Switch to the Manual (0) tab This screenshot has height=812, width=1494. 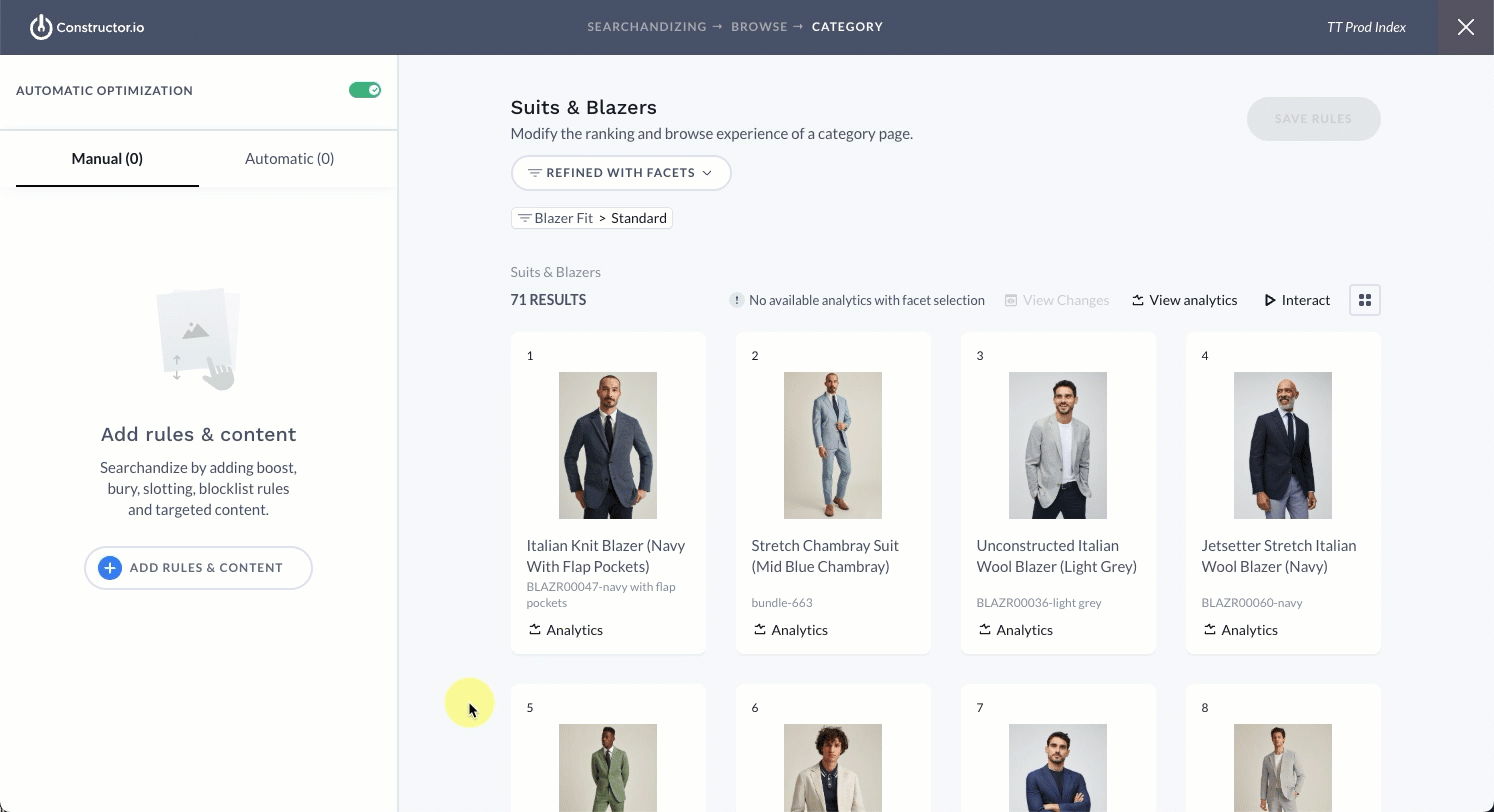pyautogui.click(x=107, y=158)
